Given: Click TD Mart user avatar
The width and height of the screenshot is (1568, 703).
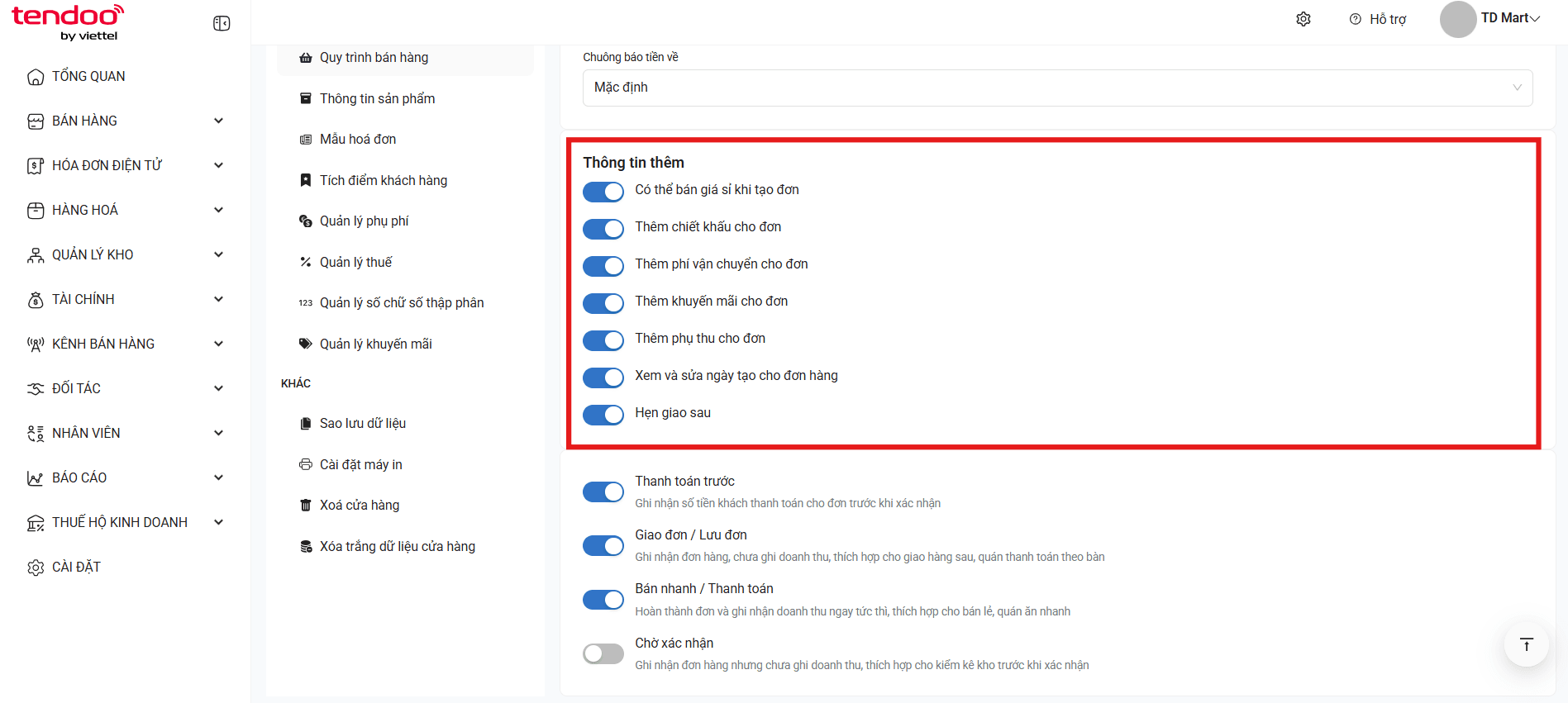Looking at the screenshot, I should (x=1458, y=19).
